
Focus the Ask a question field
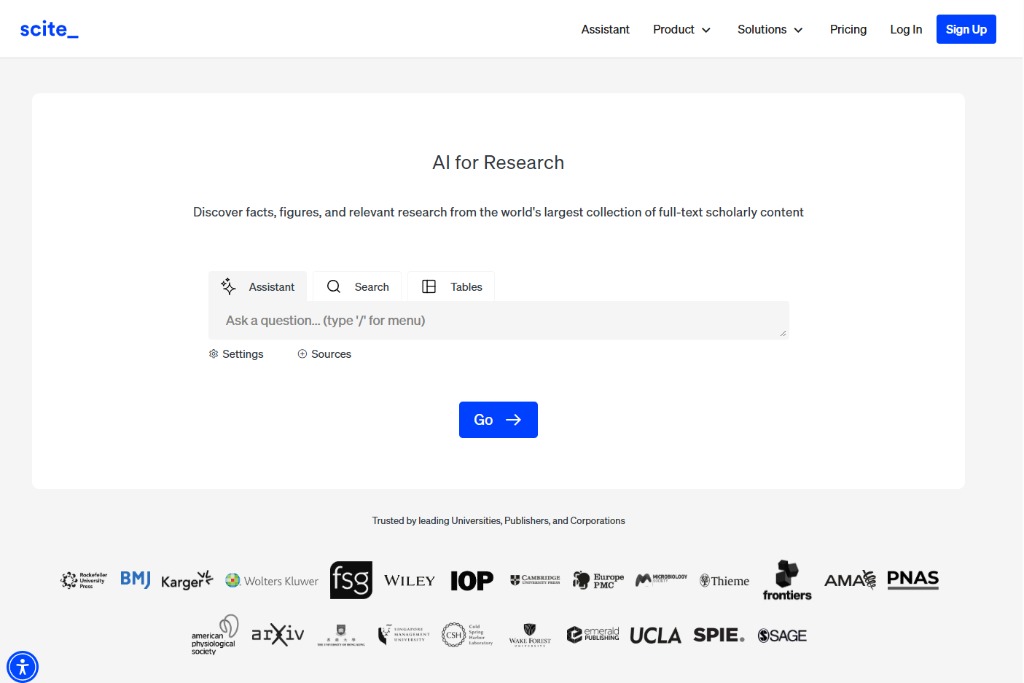click(x=498, y=321)
